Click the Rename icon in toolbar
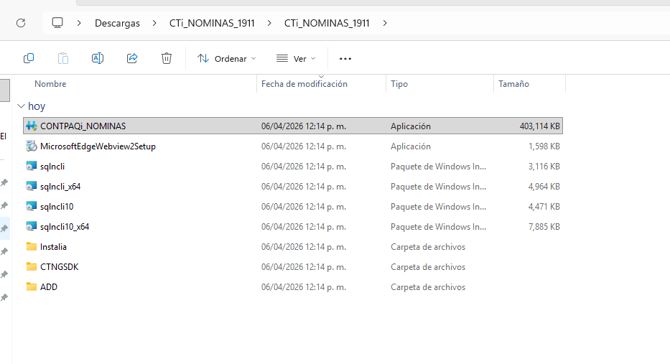 point(97,58)
